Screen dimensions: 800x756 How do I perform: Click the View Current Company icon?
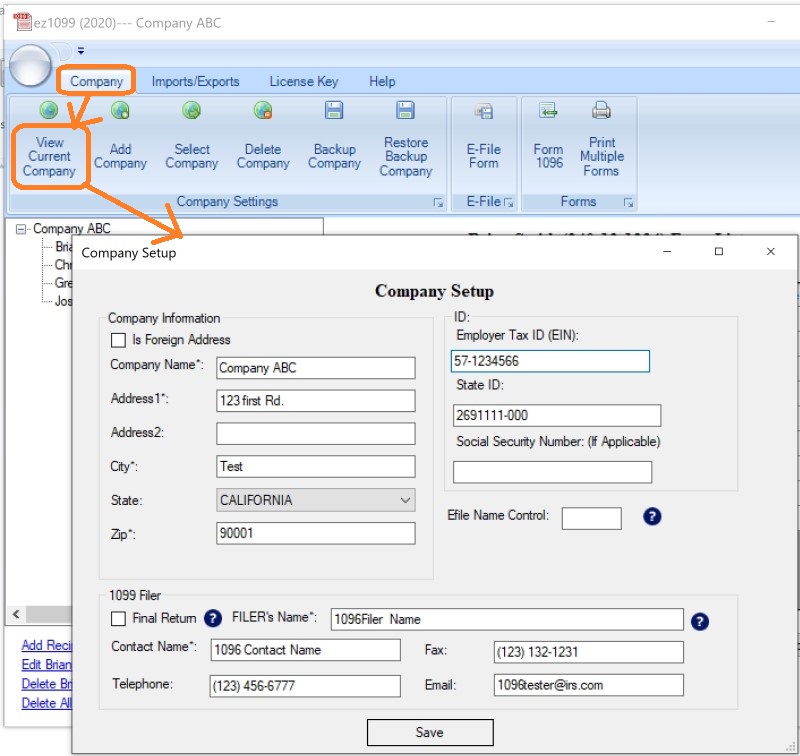click(48, 111)
